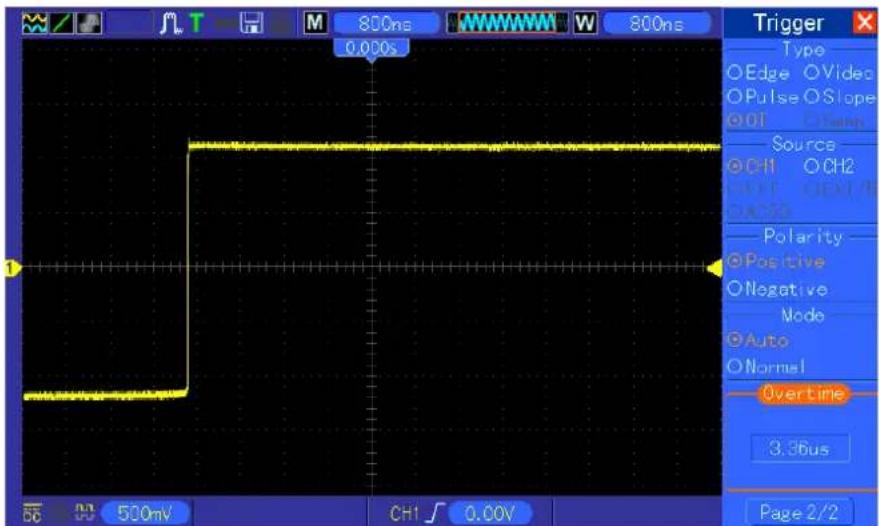Image resolution: width=879 pixels, height=526 pixels.
Task: Click the channel 1 ground level marker
Action: click(12, 268)
